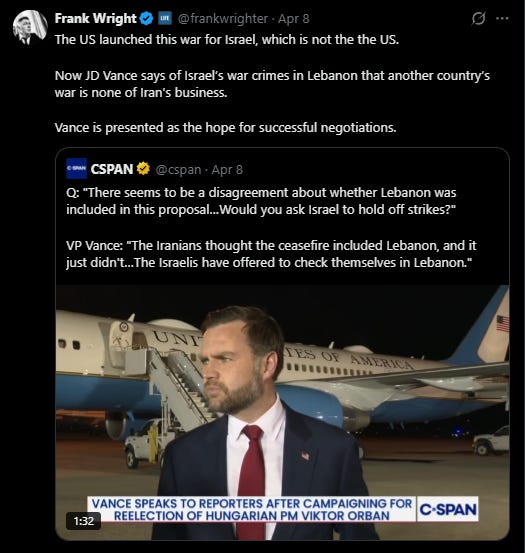Click CSPAN's gold verified badge
The width and height of the screenshot is (525, 553).
point(143,169)
